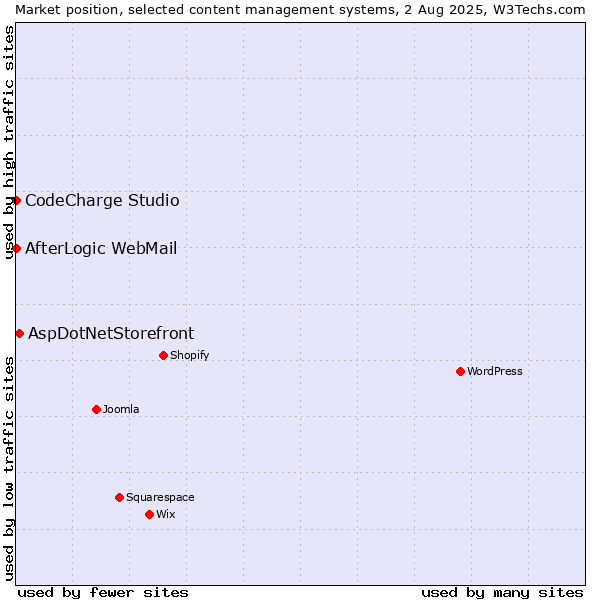Screen dimensions: 600x600
Task: Click the AspDotNetStorefront label text
Action: coord(111,334)
